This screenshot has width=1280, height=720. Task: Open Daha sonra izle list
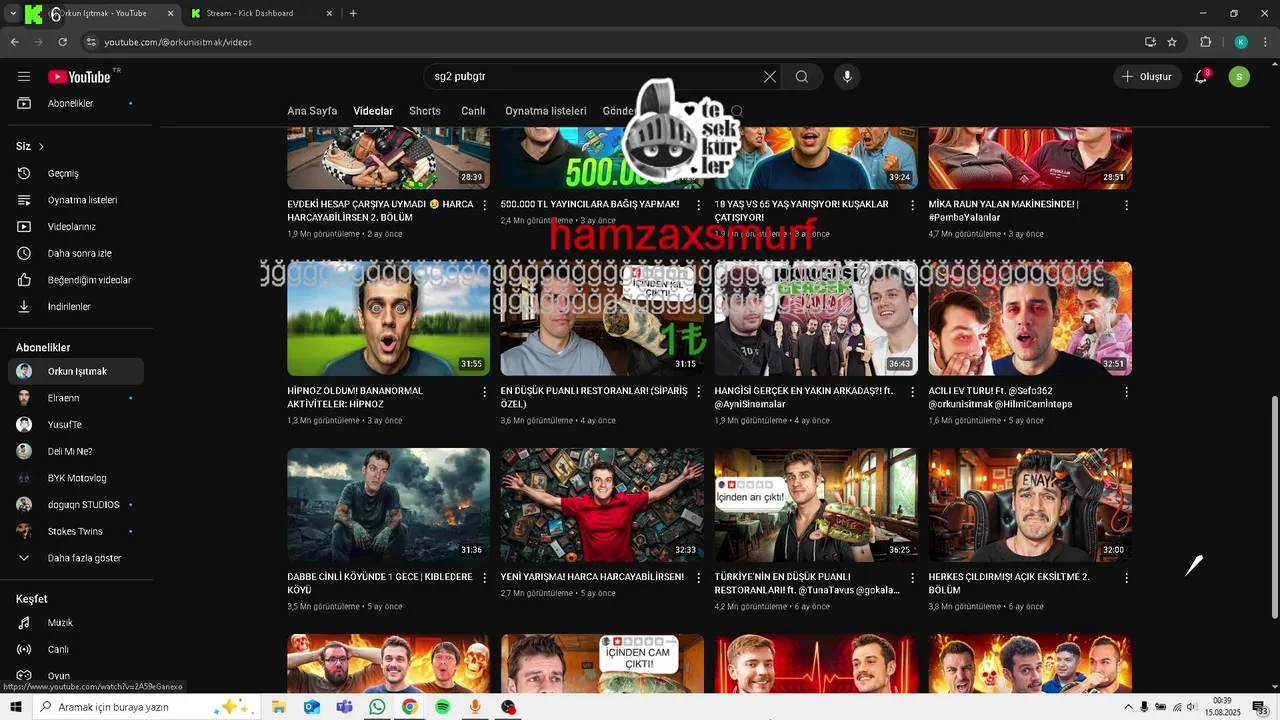coord(76,254)
